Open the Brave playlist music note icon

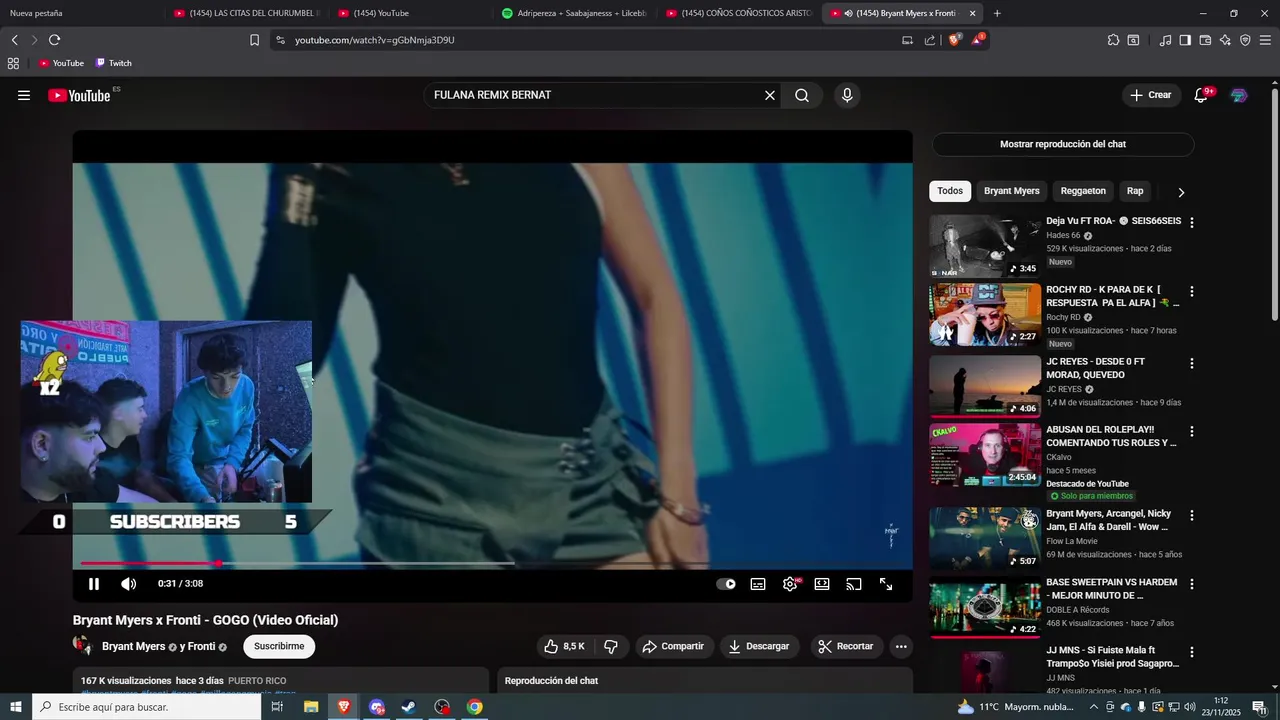click(x=1165, y=40)
